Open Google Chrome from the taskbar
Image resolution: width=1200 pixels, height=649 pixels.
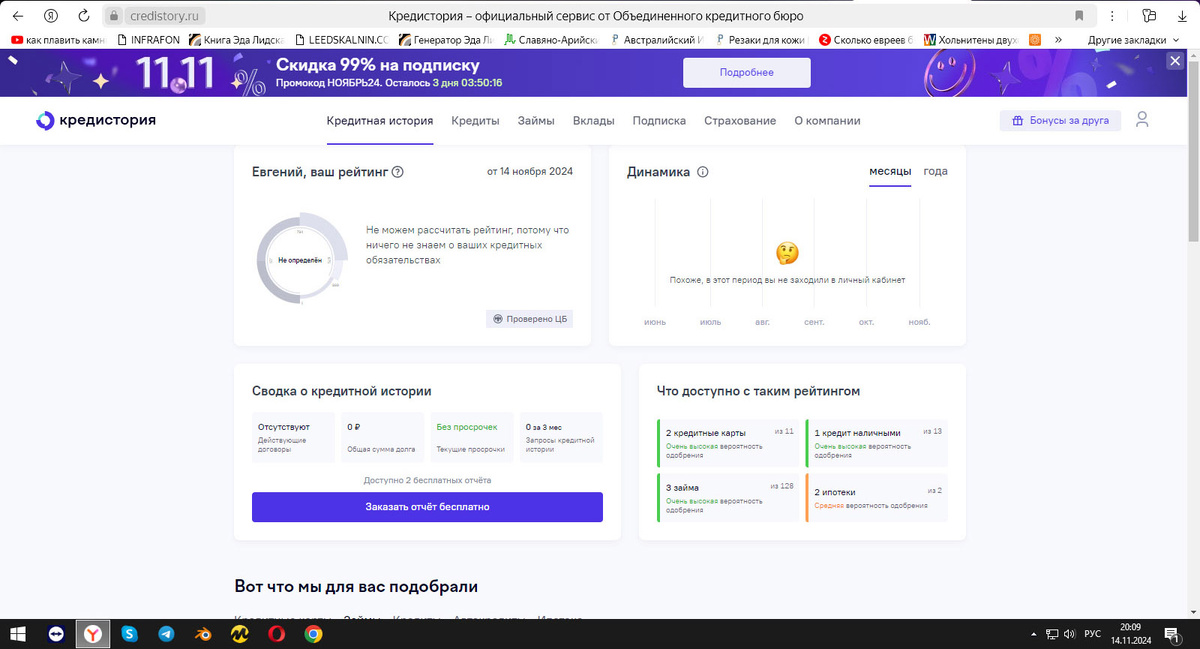[x=314, y=634]
